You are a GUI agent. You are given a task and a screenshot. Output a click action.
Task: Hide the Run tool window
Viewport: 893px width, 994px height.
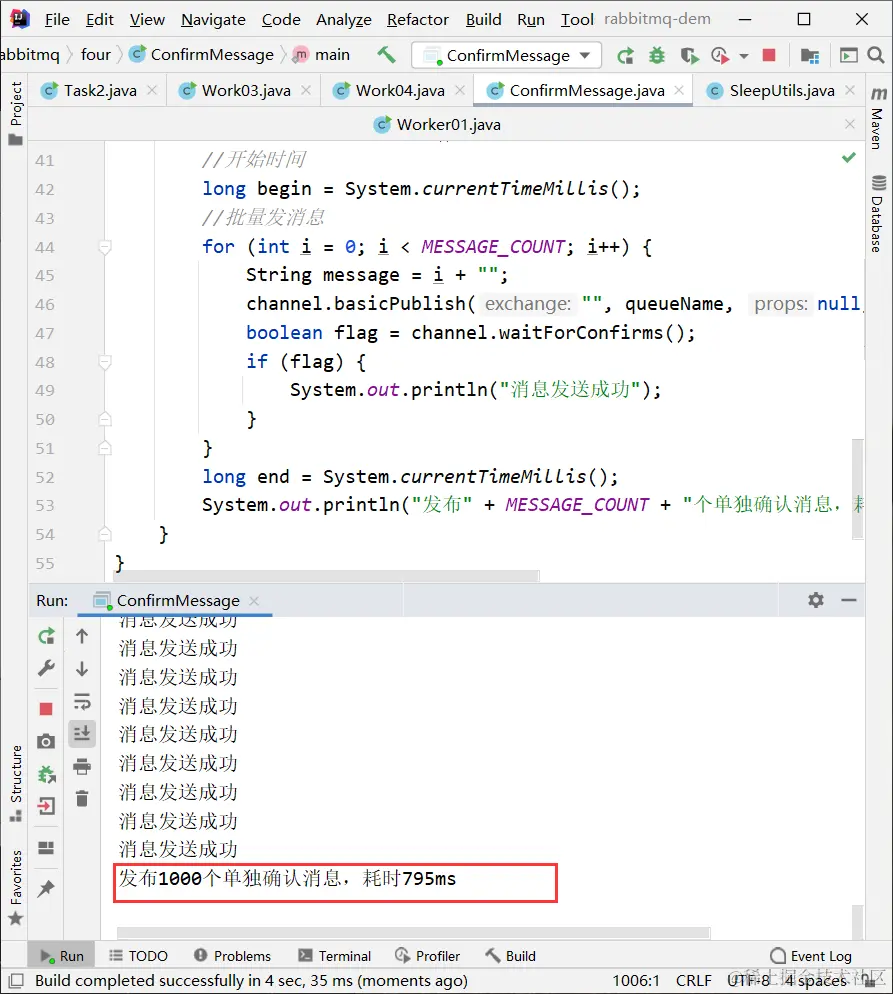pos(849,600)
